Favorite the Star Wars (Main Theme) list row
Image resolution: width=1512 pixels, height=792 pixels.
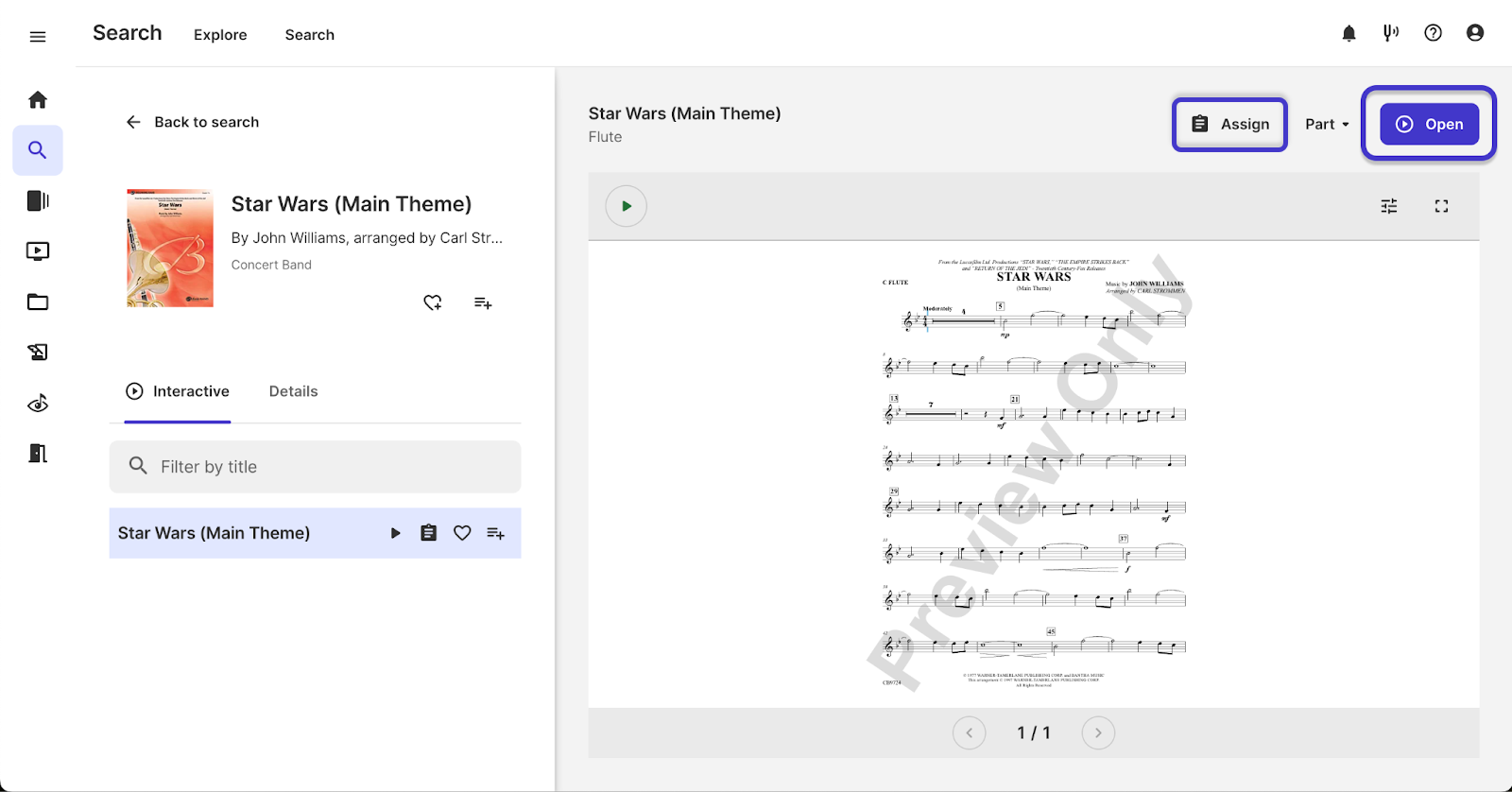coord(462,533)
